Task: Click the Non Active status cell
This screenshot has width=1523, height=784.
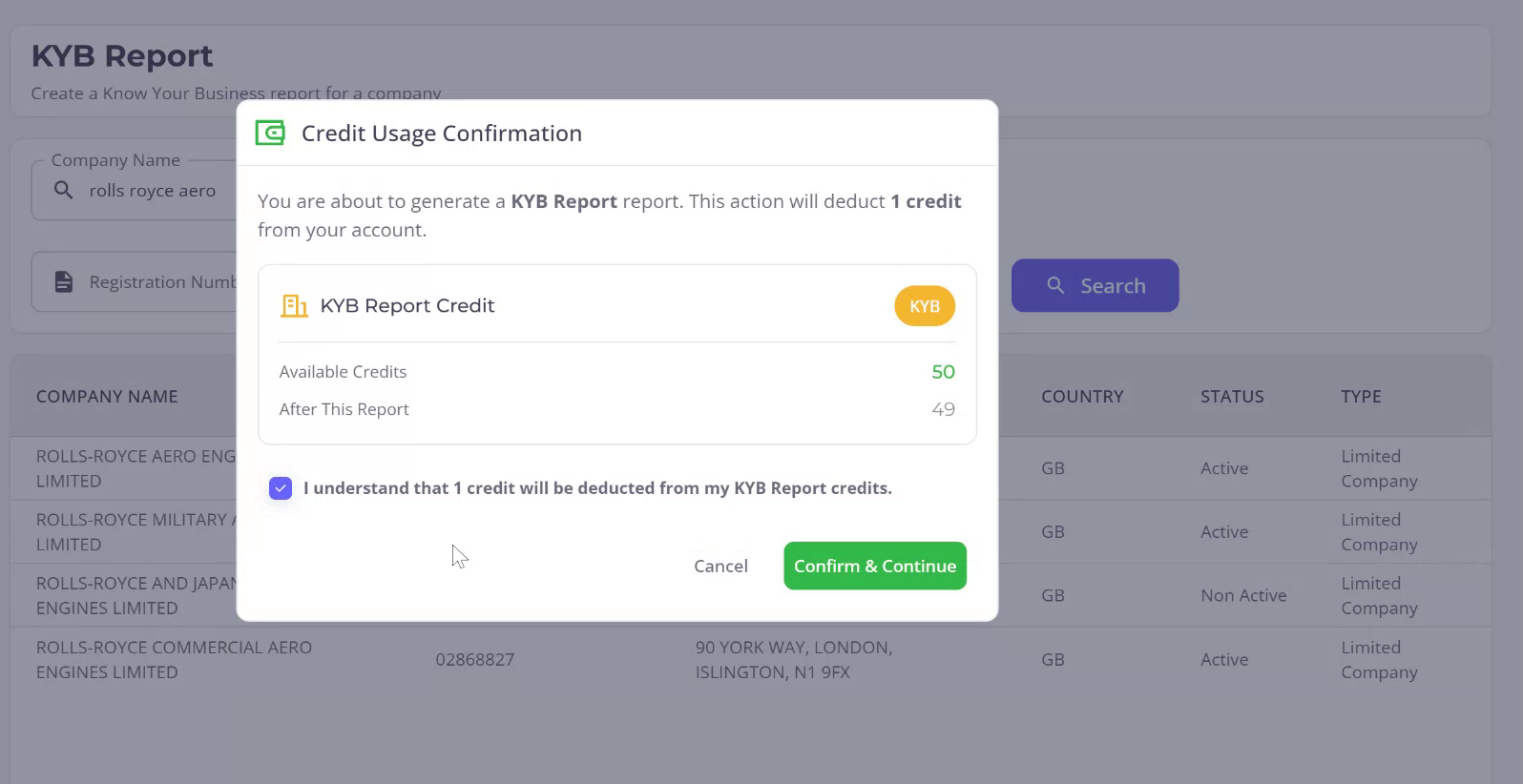Action: point(1243,596)
